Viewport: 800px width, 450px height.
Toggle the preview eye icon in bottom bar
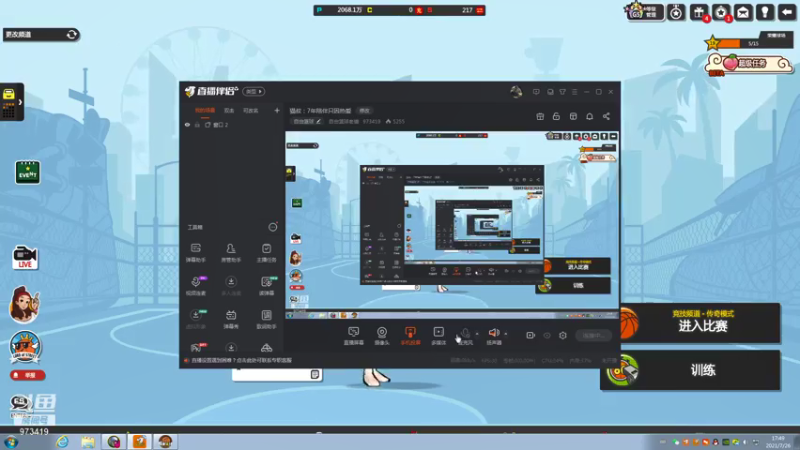point(547,335)
